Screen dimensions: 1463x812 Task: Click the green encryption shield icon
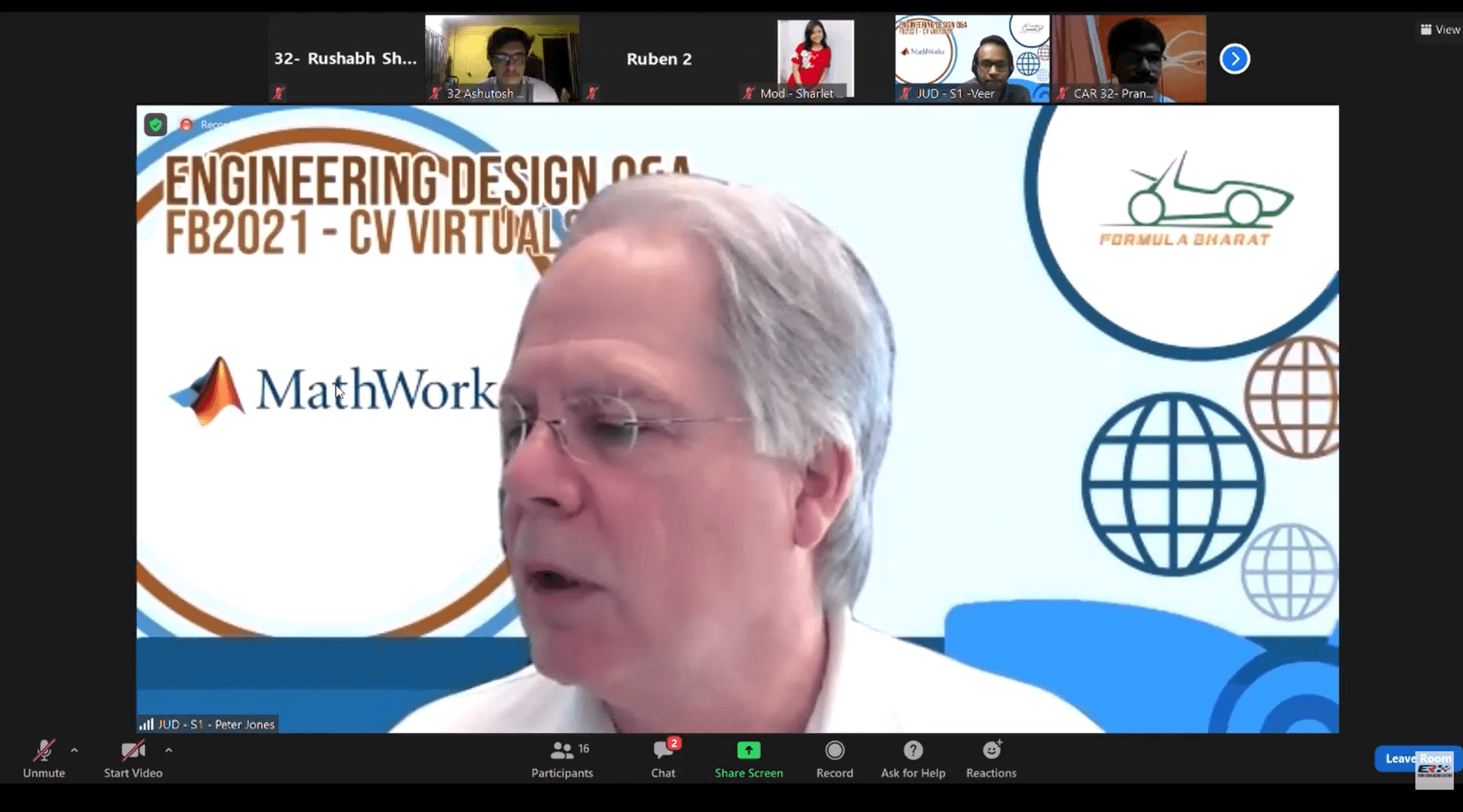156,124
